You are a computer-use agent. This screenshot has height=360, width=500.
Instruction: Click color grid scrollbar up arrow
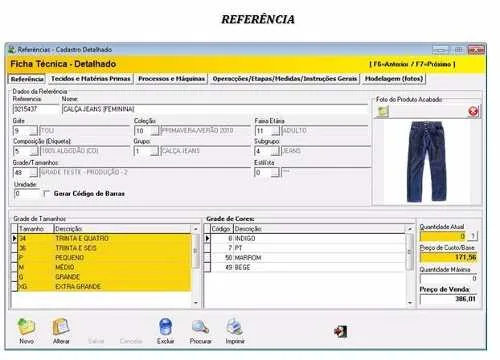[x=410, y=229]
